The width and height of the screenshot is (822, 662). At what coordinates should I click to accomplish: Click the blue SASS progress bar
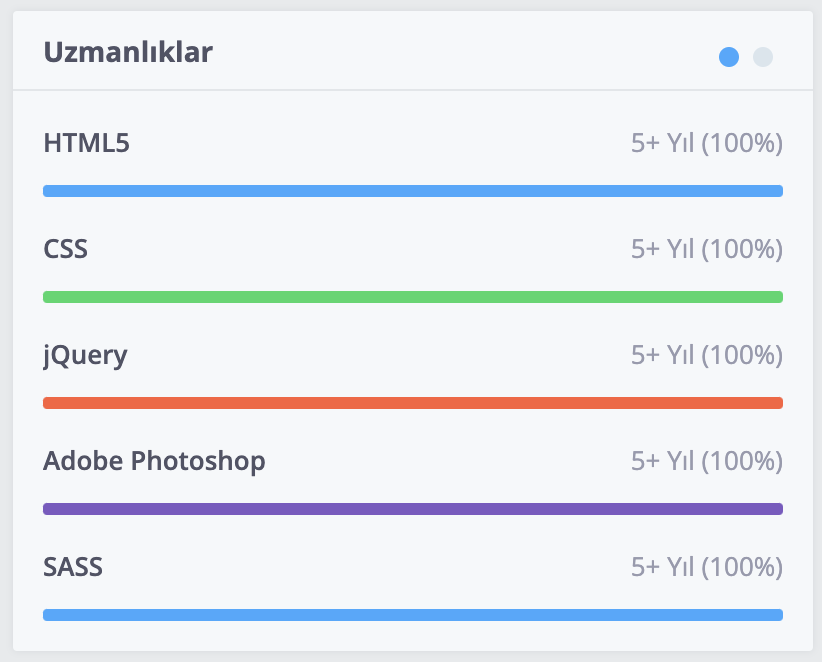[x=413, y=614]
